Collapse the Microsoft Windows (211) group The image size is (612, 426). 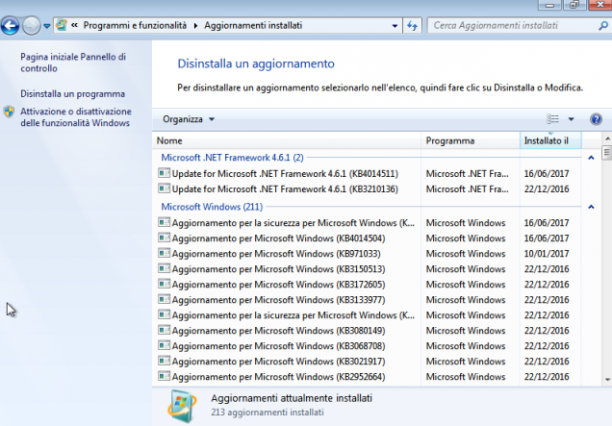[x=591, y=207]
